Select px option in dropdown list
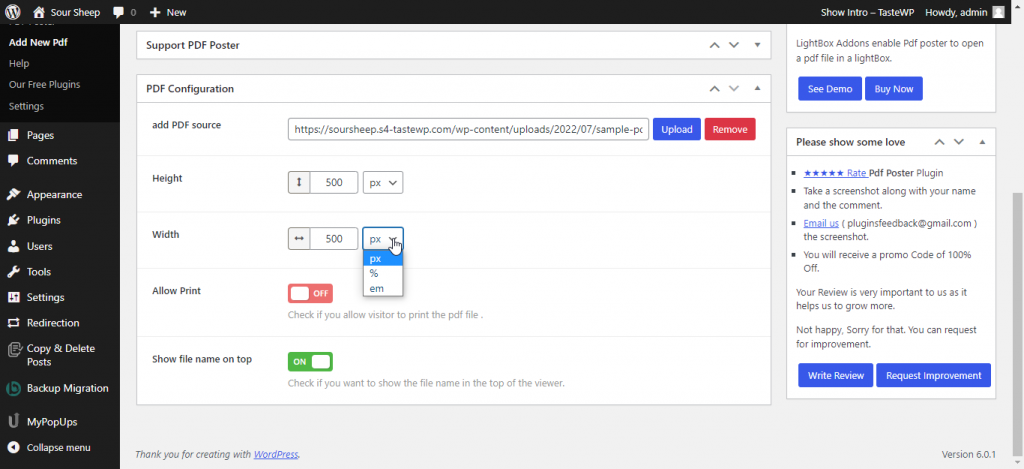Viewport: 1024px width, 469px height. point(383,259)
